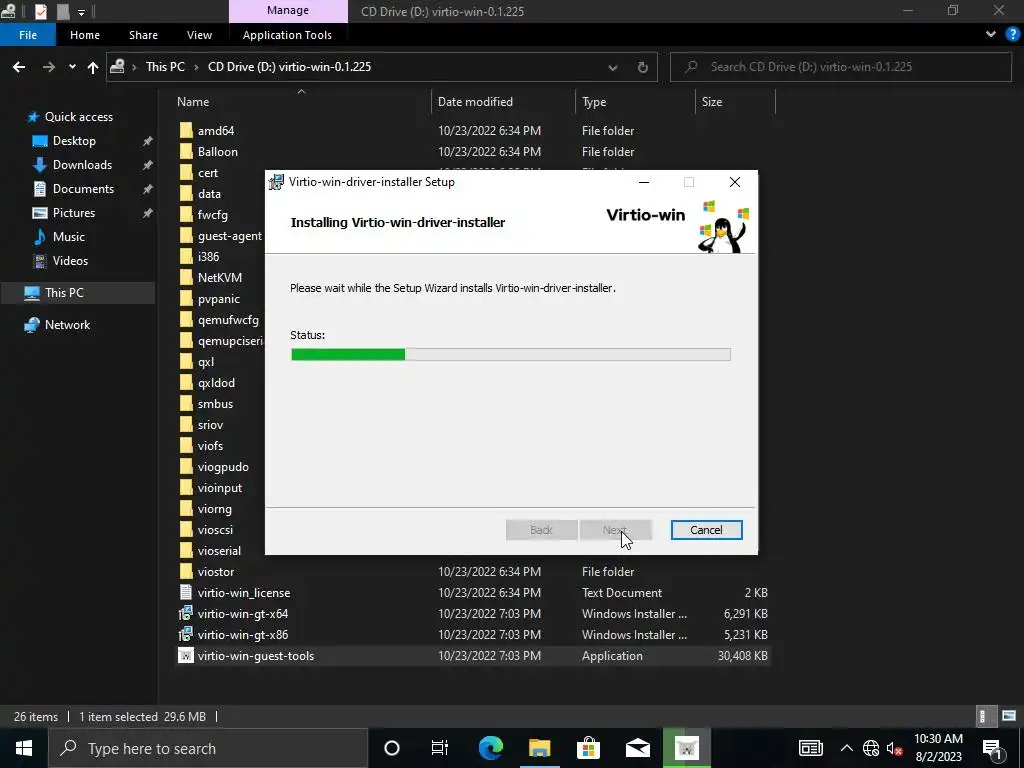Click the Search CD Drive field
1024x768 pixels.
[840, 67]
